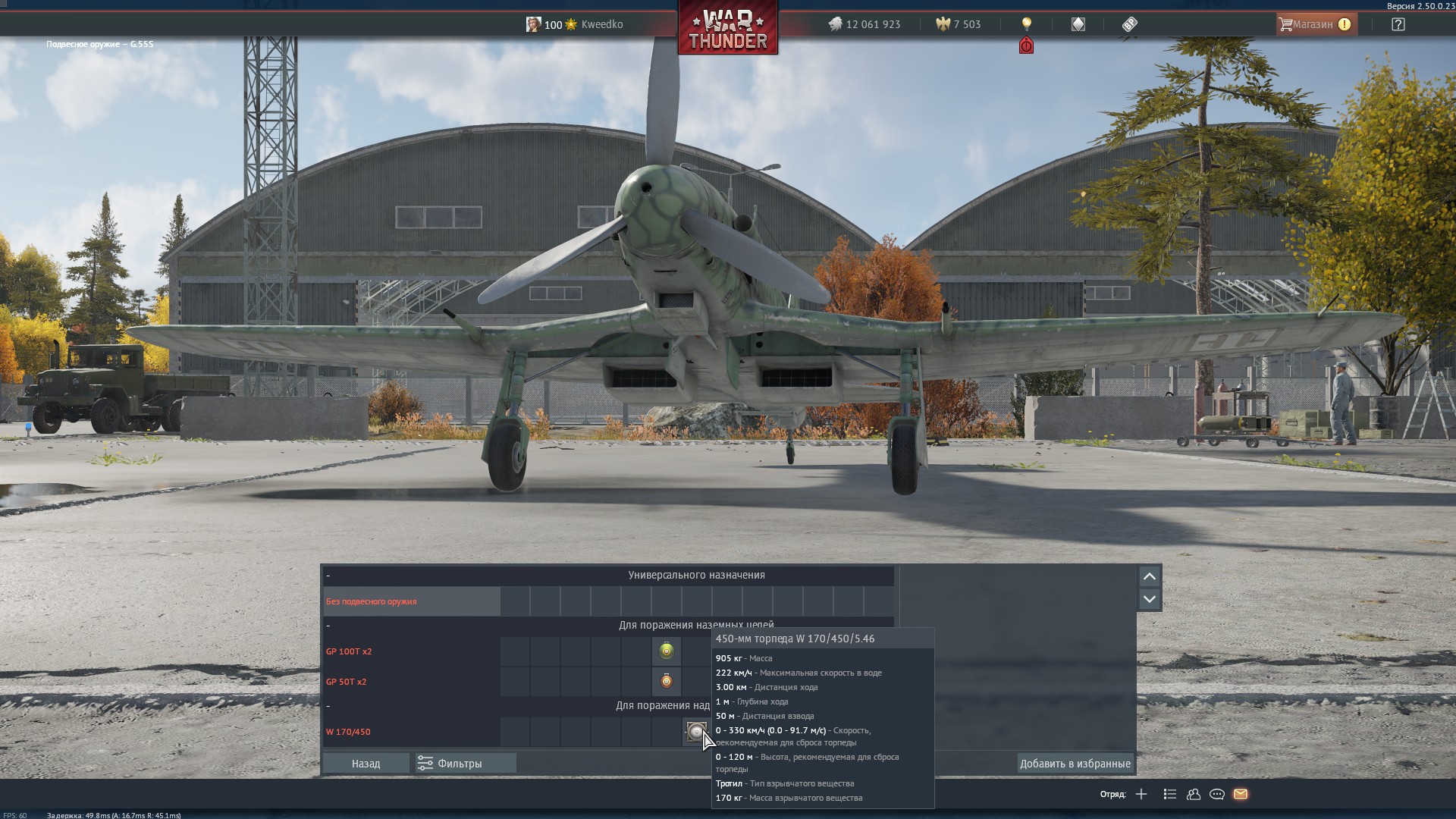Select GP 100T bomb in slot

(x=666, y=651)
